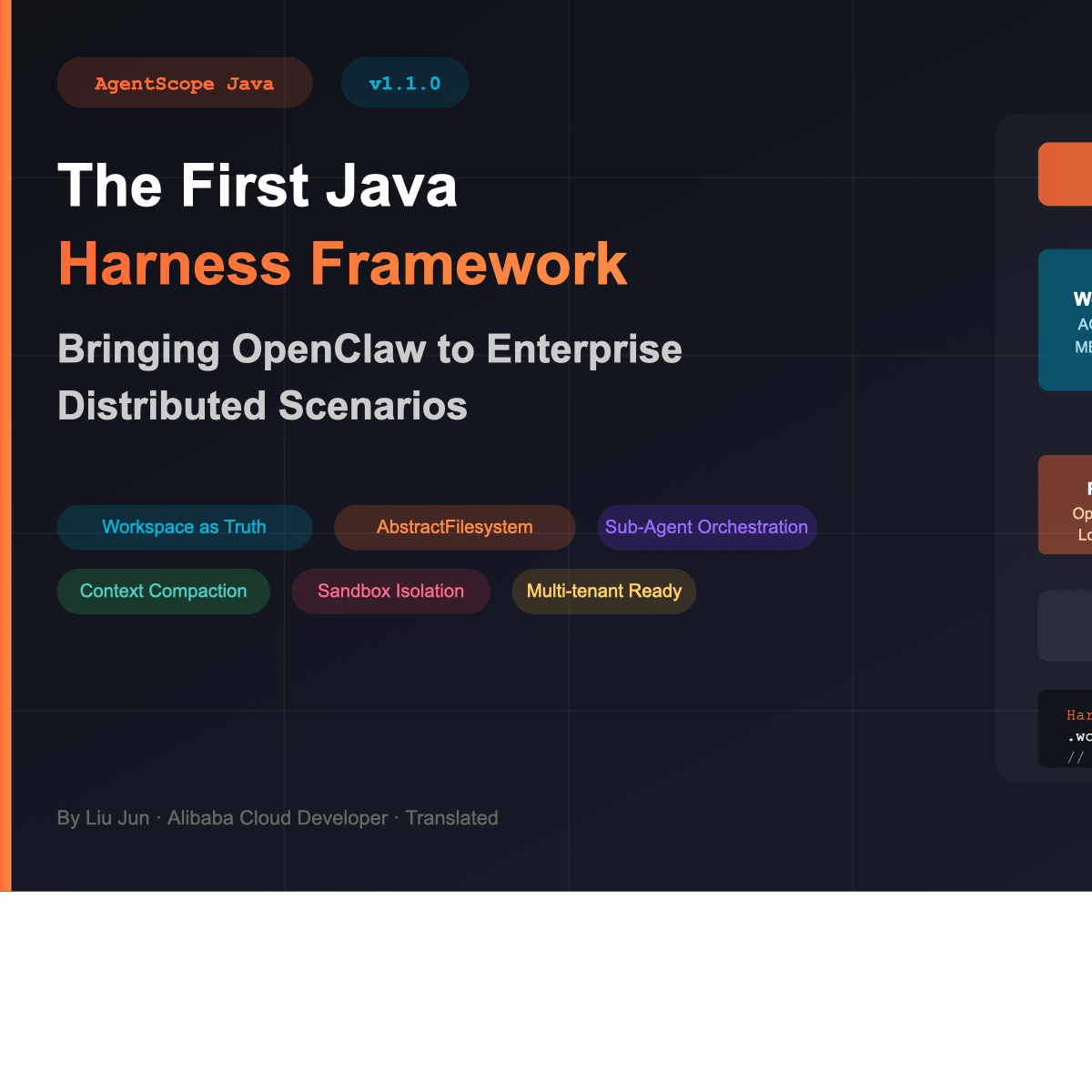Image resolution: width=1092 pixels, height=1092 pixels.
Task: Select the Workspace as Truth tag
Action: click(185, 528)
